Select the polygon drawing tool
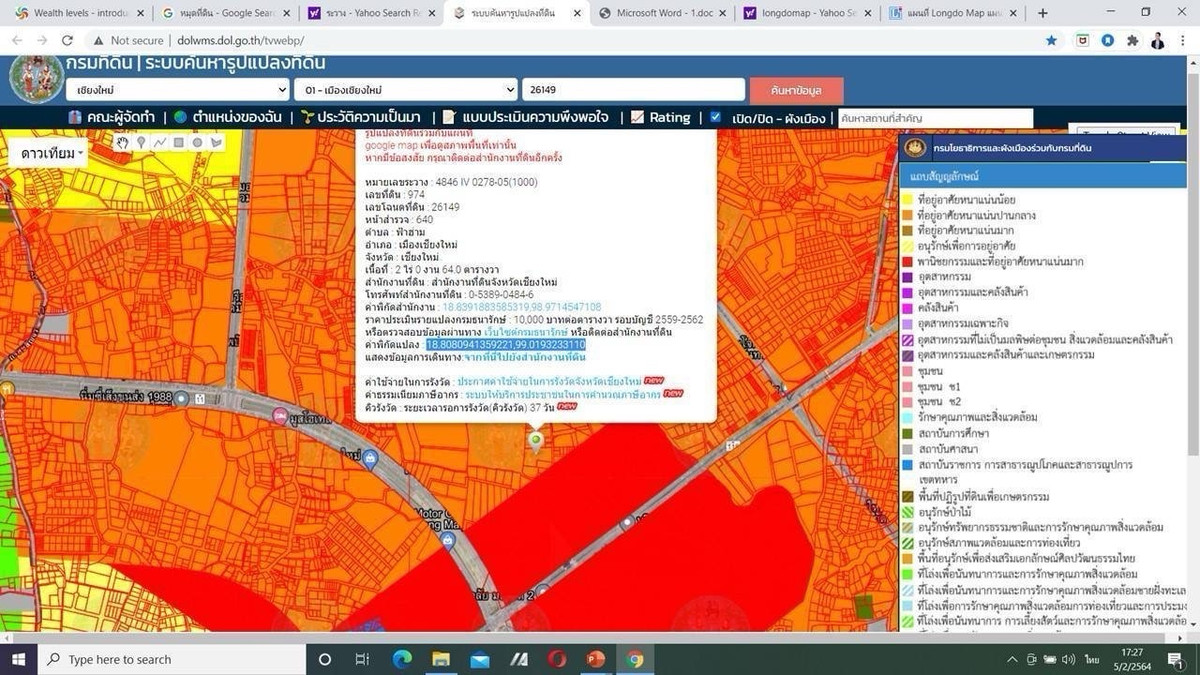 pyautogui.click(x=216, y=143)
